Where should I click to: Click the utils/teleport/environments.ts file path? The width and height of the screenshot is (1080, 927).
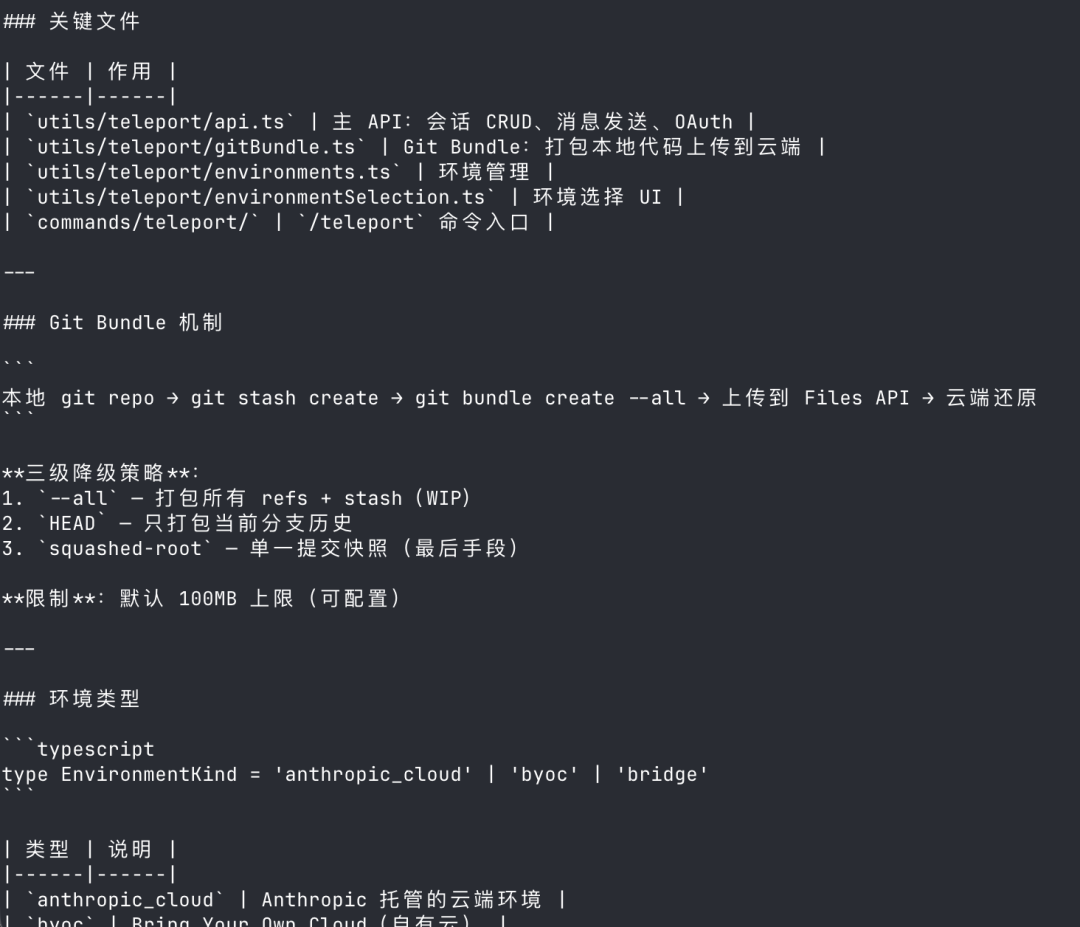point(214,172)
